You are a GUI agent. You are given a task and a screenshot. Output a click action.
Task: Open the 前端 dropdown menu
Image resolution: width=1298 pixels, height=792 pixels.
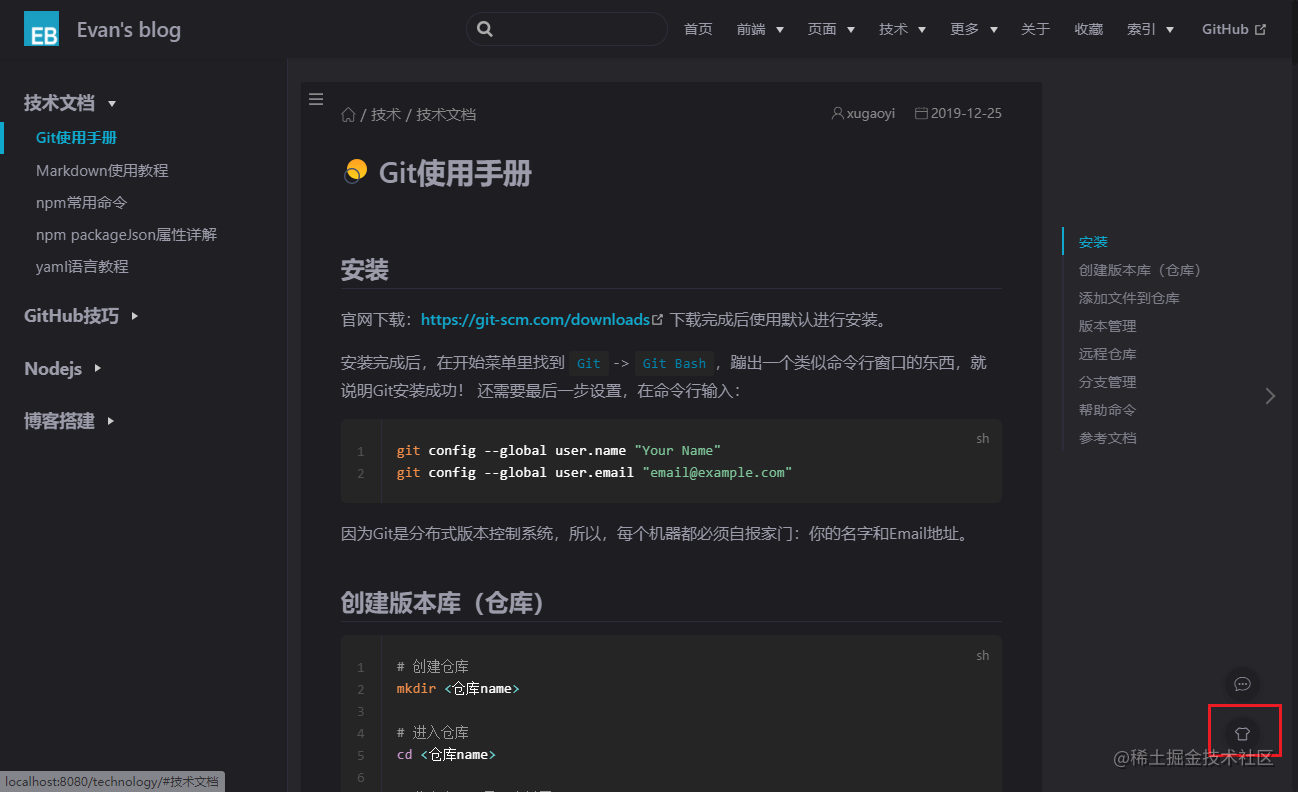760,29
